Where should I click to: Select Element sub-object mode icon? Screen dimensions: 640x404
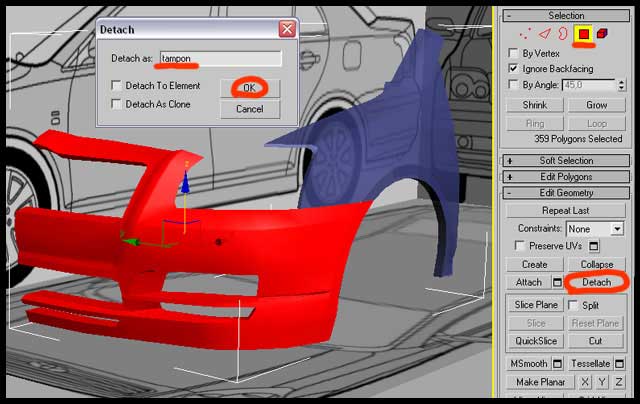click(x=602, y=34)
